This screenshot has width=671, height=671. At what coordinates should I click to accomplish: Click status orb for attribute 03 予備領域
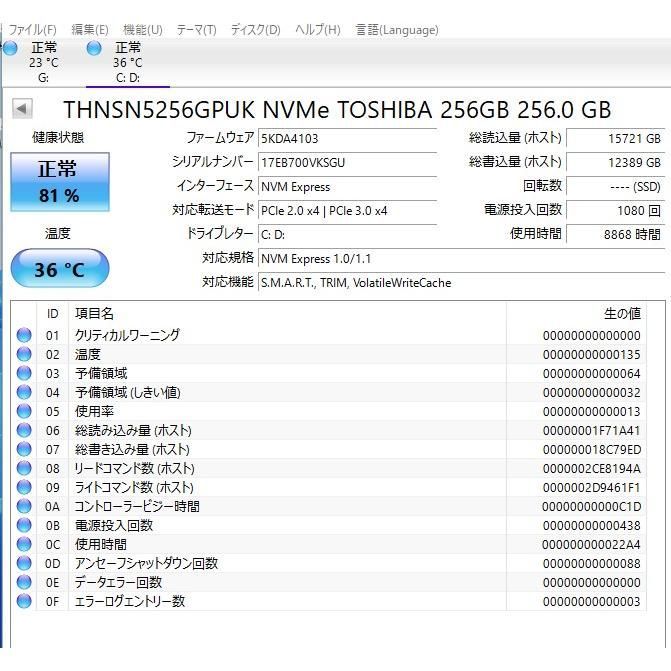click(x=24, y=373)
